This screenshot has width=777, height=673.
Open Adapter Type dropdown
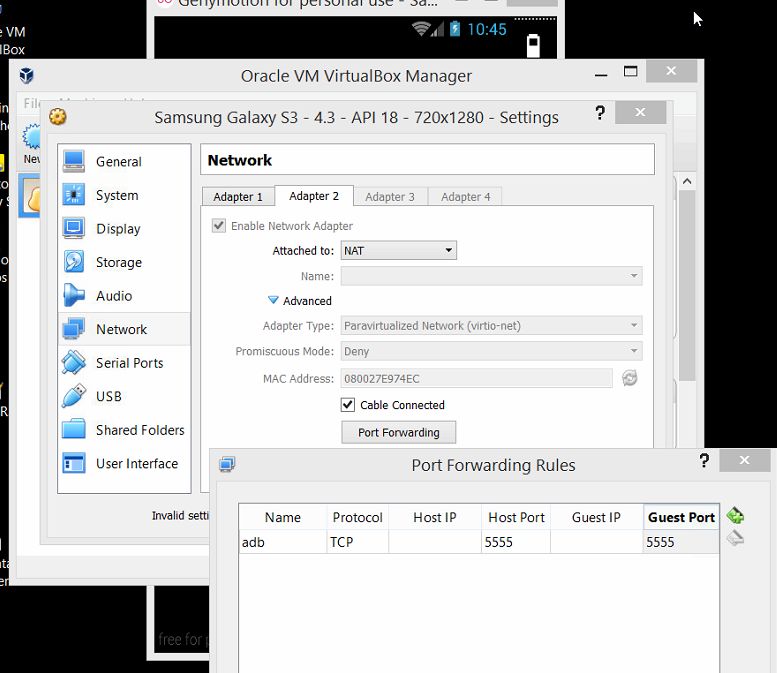click(x=491, y=326)
